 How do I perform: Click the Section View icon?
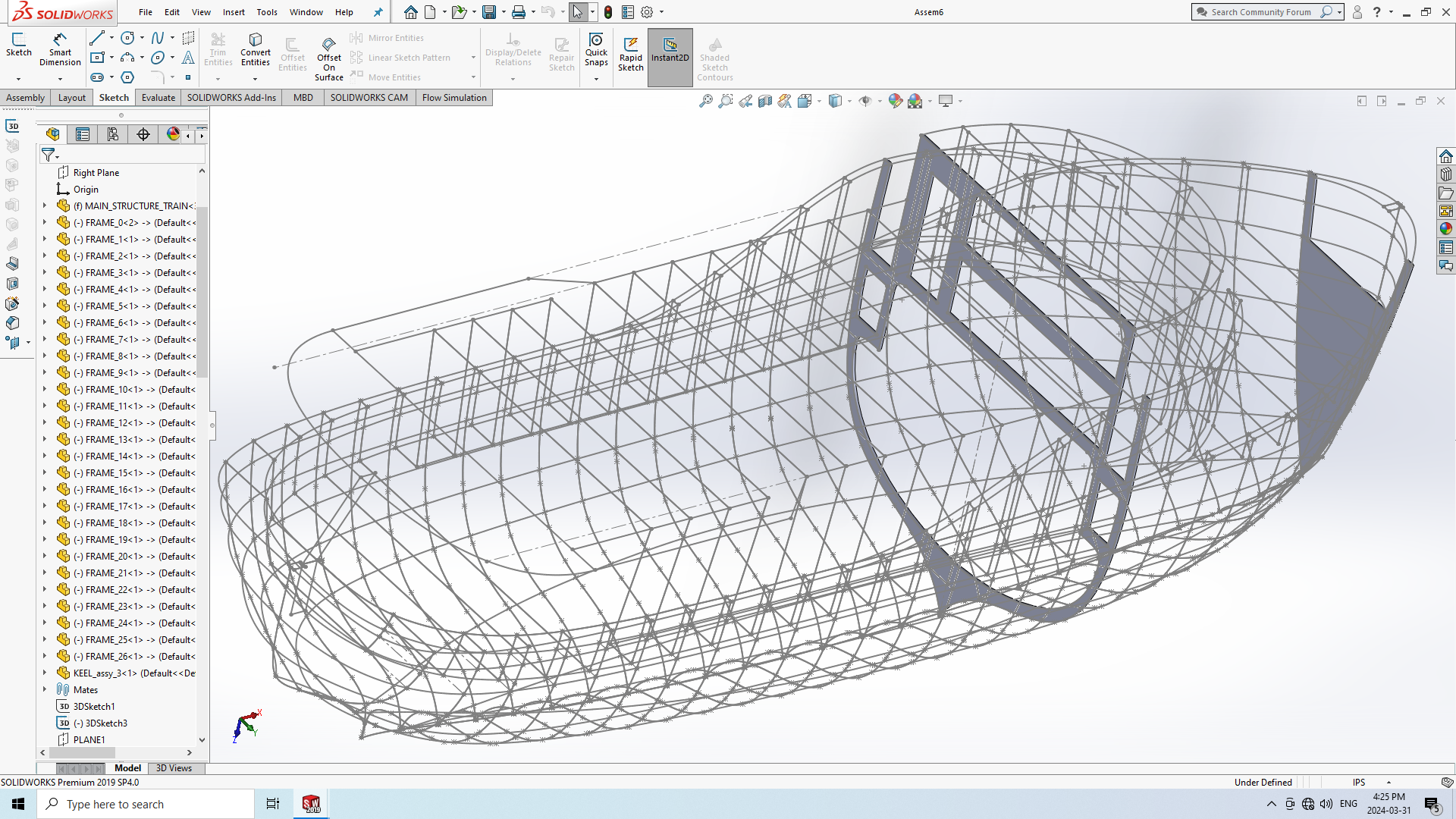[765, 101]
